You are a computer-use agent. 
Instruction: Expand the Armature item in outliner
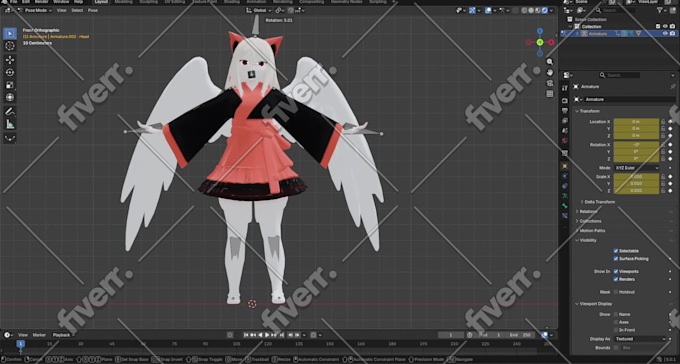(577, 33)
